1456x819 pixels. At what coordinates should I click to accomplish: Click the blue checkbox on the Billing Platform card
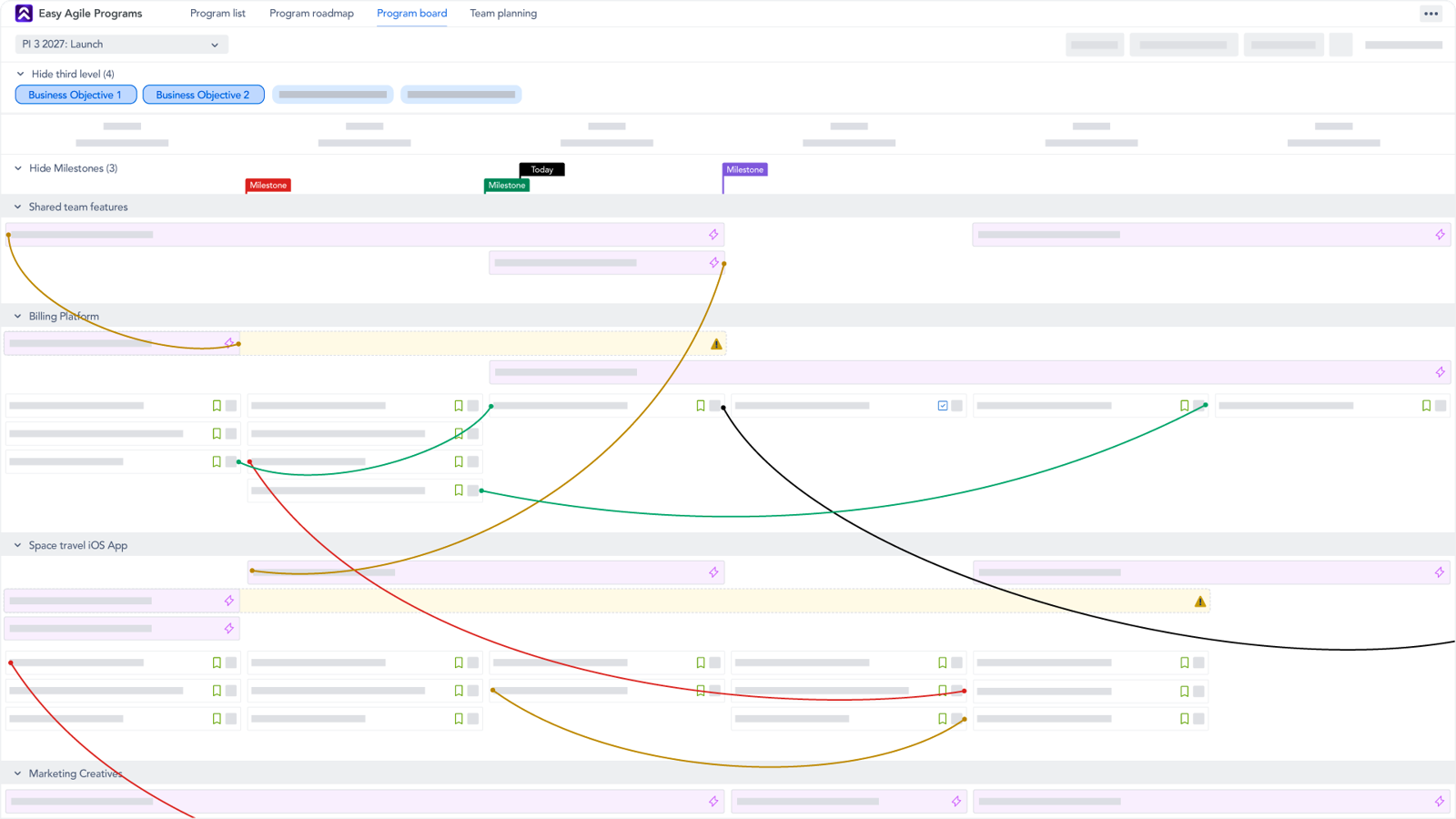(x=942, y=405)
